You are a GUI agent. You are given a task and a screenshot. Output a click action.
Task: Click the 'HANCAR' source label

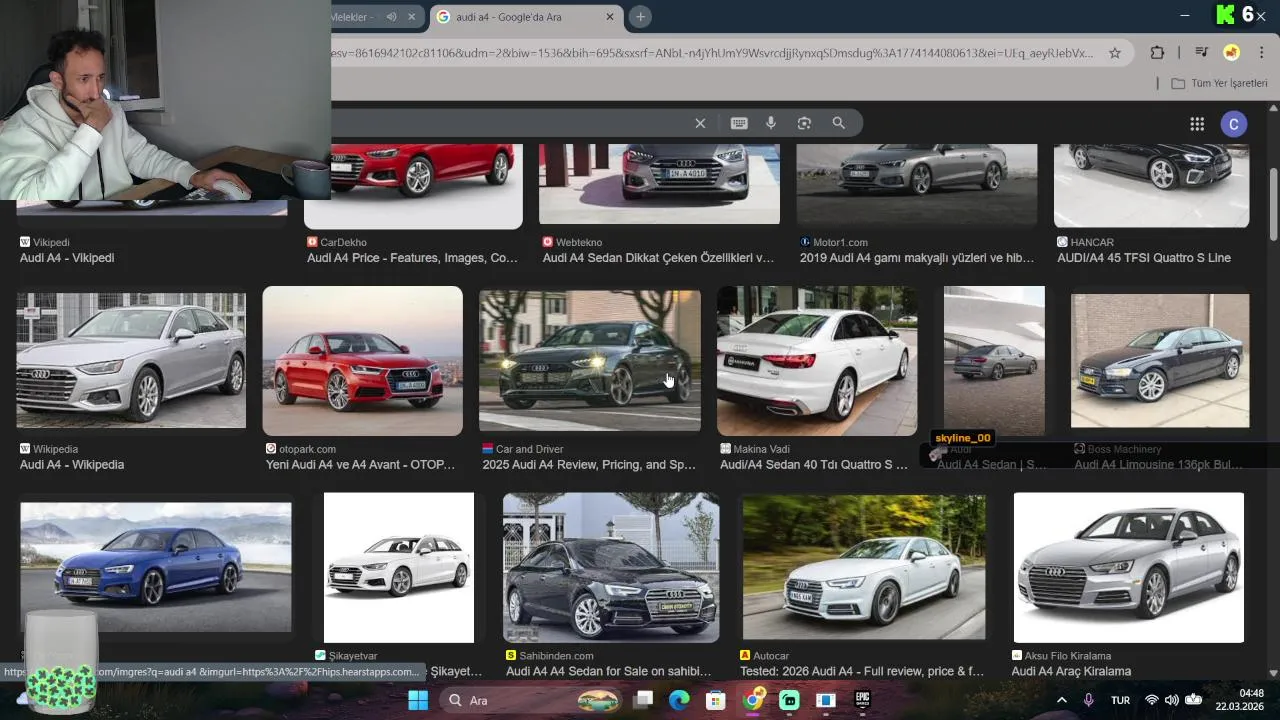[x=1092, y=242]
